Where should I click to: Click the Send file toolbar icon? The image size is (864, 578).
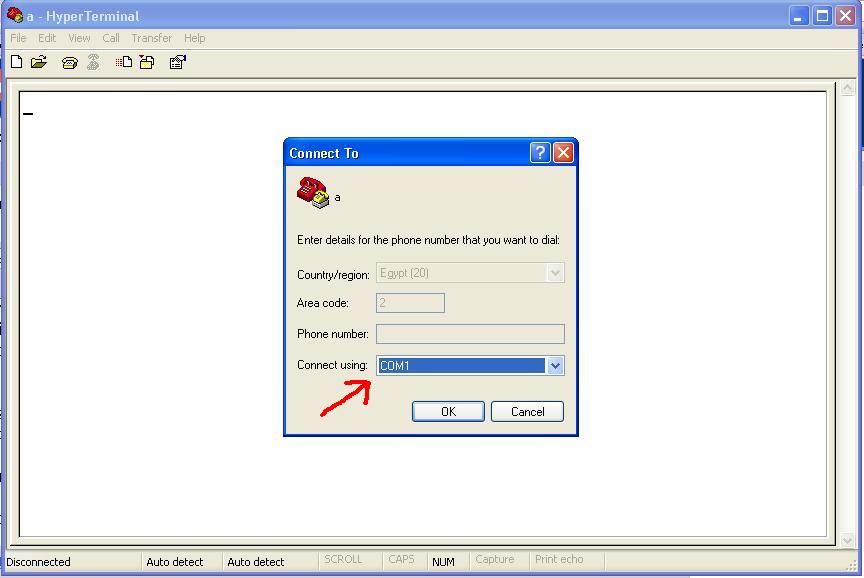tap(124, 62)
